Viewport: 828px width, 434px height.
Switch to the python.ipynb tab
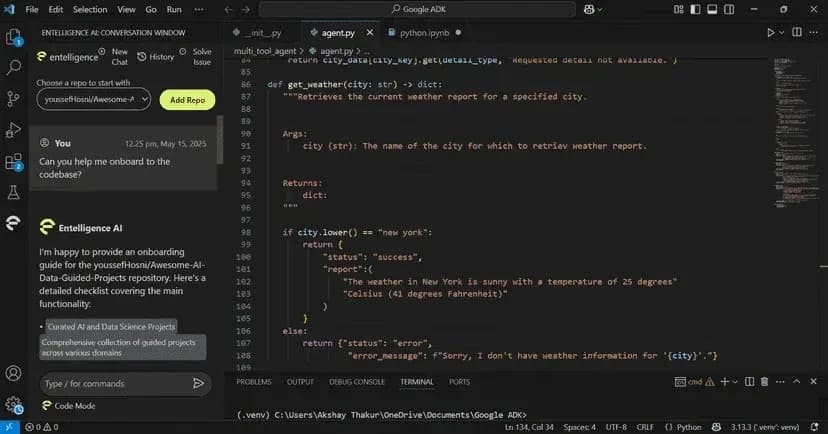coord(424,33)
